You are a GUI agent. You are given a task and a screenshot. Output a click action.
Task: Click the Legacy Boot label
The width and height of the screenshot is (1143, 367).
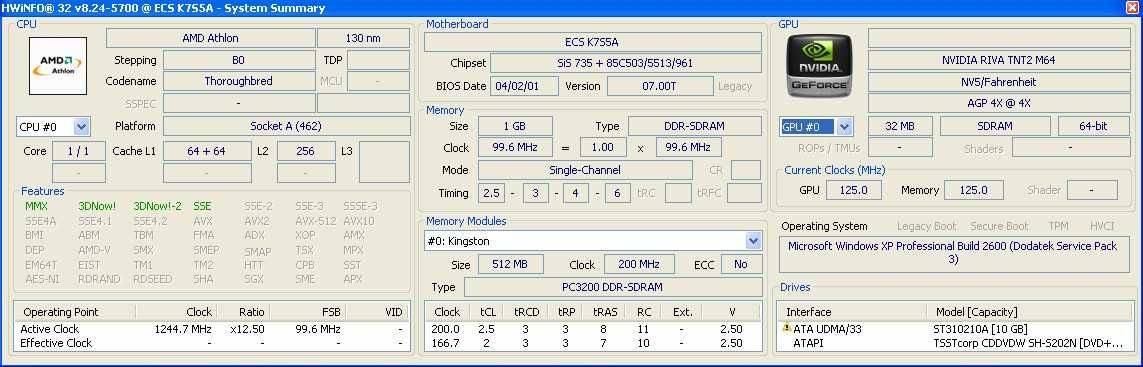[926, 226]
